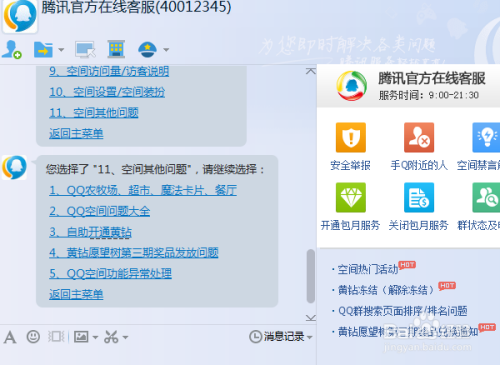Click the penguin avatar beside the chat message
Screen dimensions: 500x365
tap(14, 167)
